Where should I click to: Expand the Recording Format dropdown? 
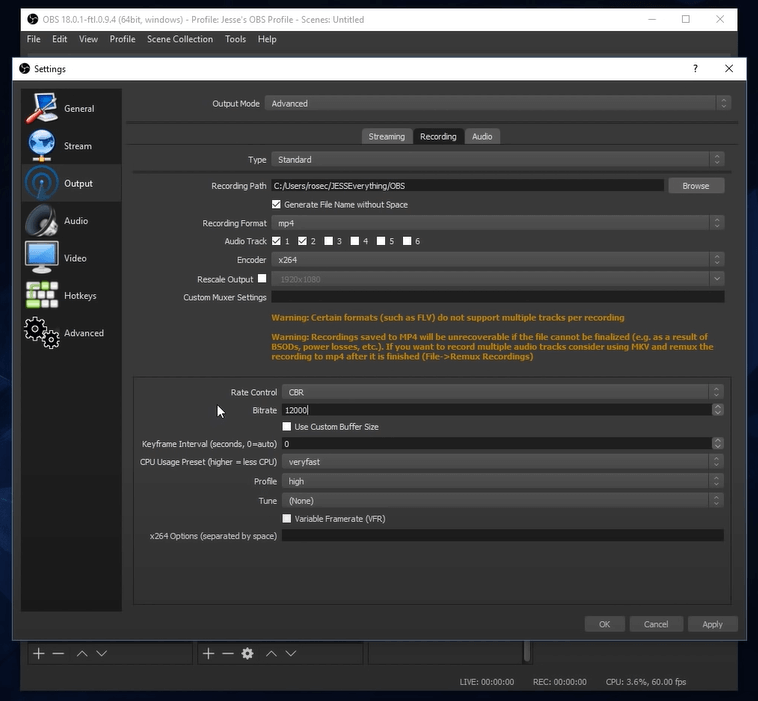pos(497,223)
